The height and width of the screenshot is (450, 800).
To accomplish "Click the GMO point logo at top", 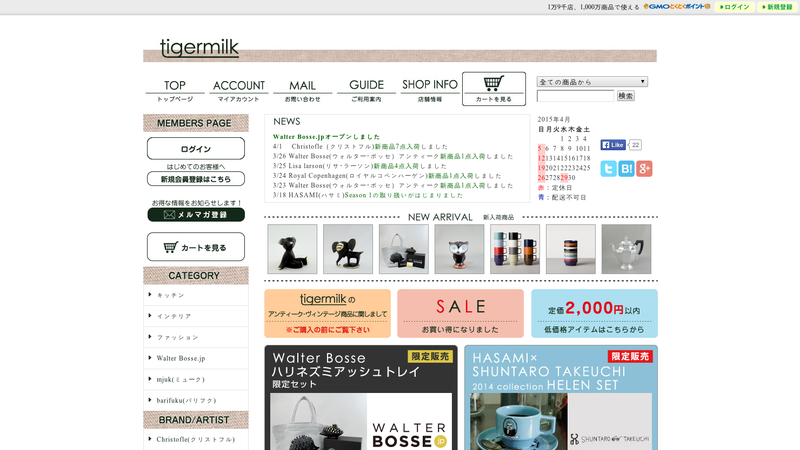I will [677, 7].
